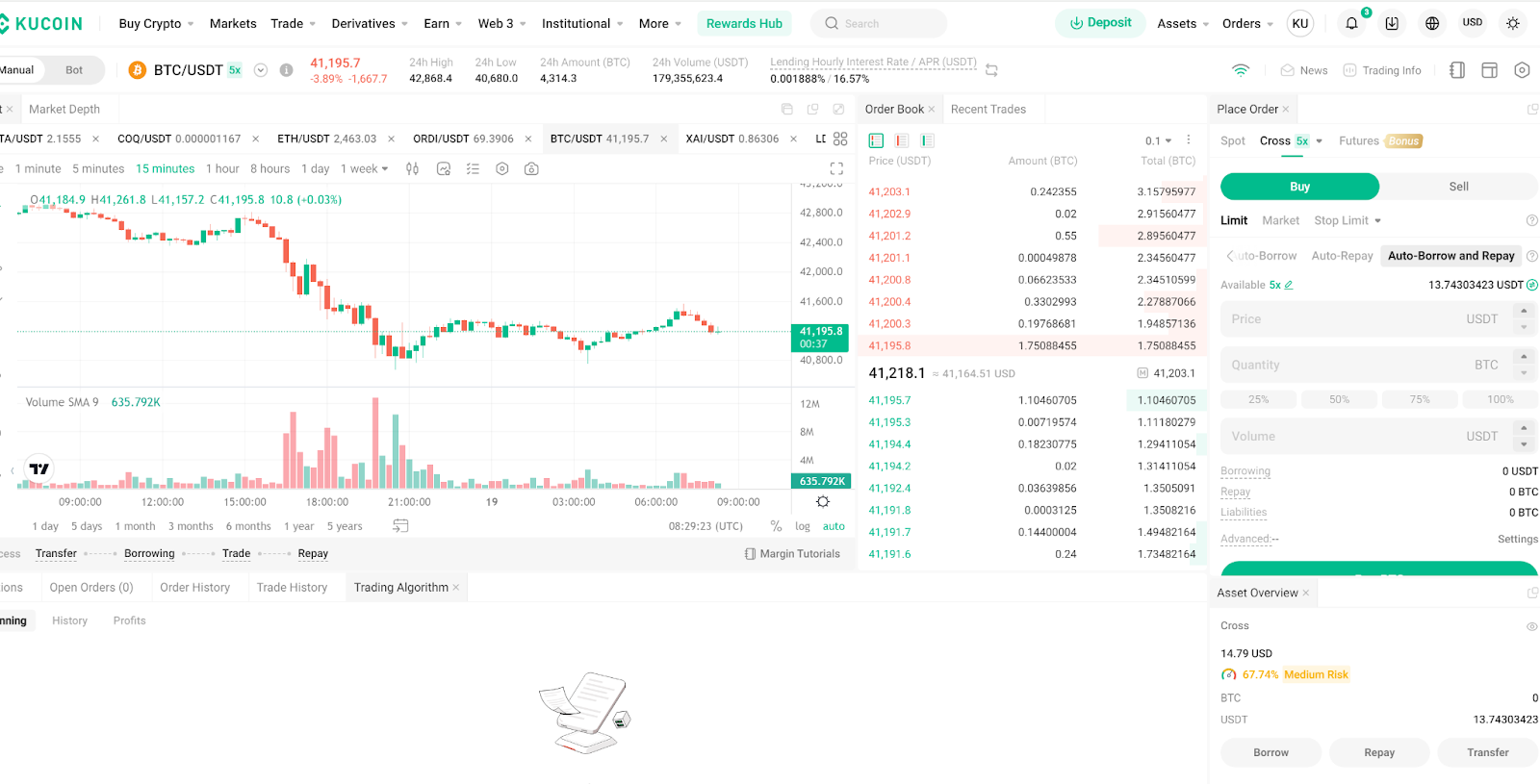Expand the 1 week interval dropdown
The height and width of the screenshot is (784, 1540).
point(364,169)
